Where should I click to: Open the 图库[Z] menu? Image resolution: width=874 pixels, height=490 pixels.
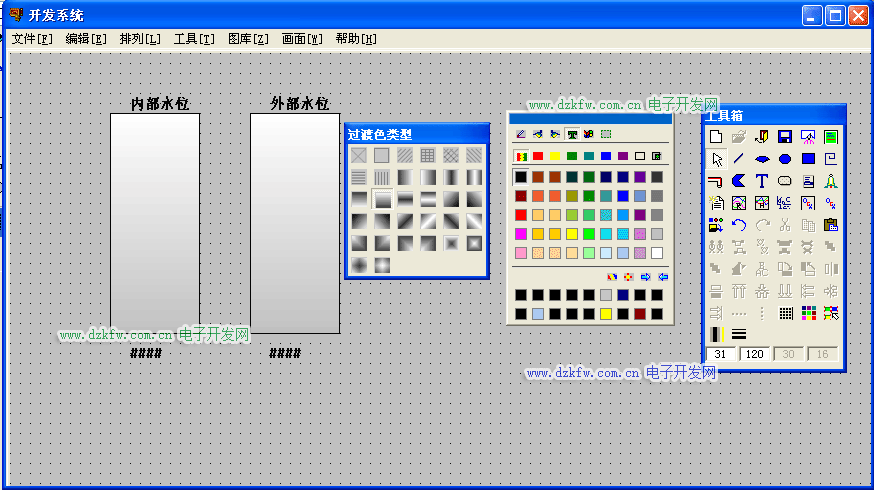coord(248,39)
